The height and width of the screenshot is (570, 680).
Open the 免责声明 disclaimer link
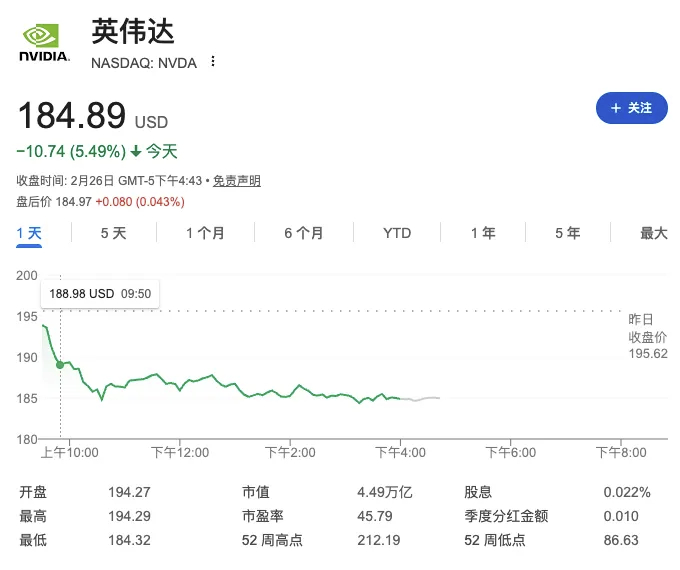click(237, 180)
